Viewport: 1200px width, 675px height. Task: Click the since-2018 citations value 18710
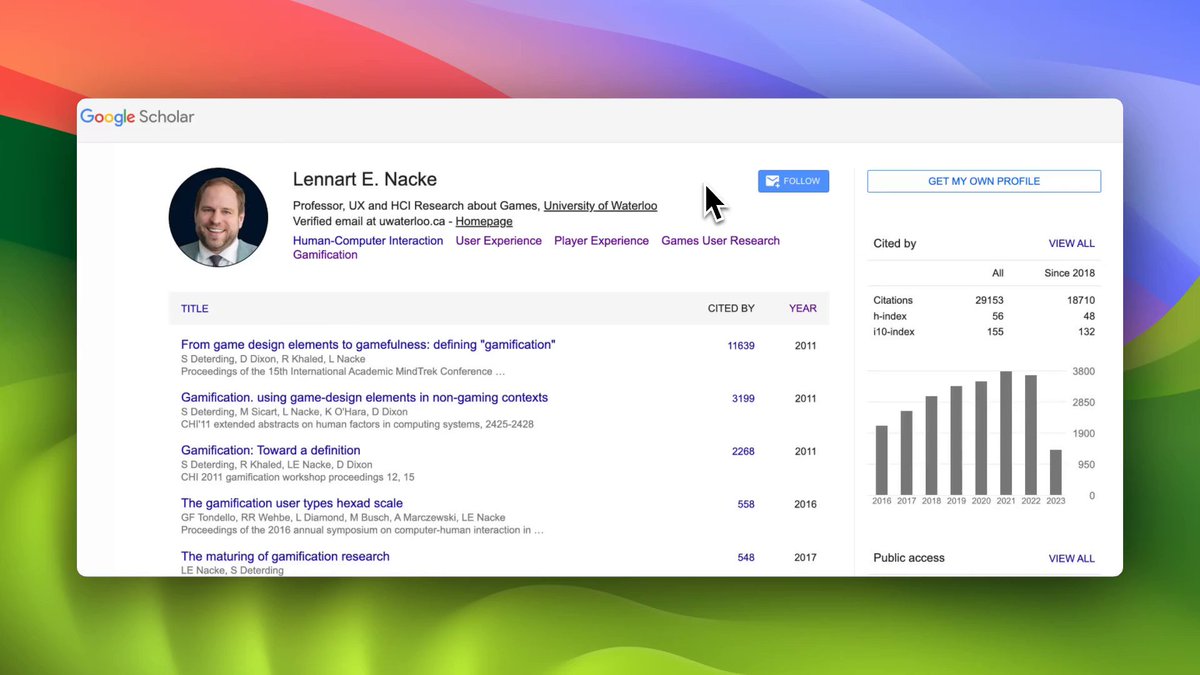click(x=1080, y=300)
